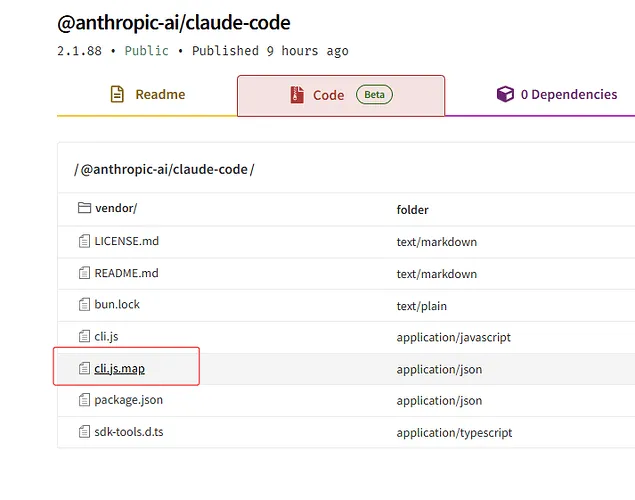Viewport: 635px width, 500px height.
Task: Click the README.md file icon
Action: pyautogui.click(x=84, y=273)
